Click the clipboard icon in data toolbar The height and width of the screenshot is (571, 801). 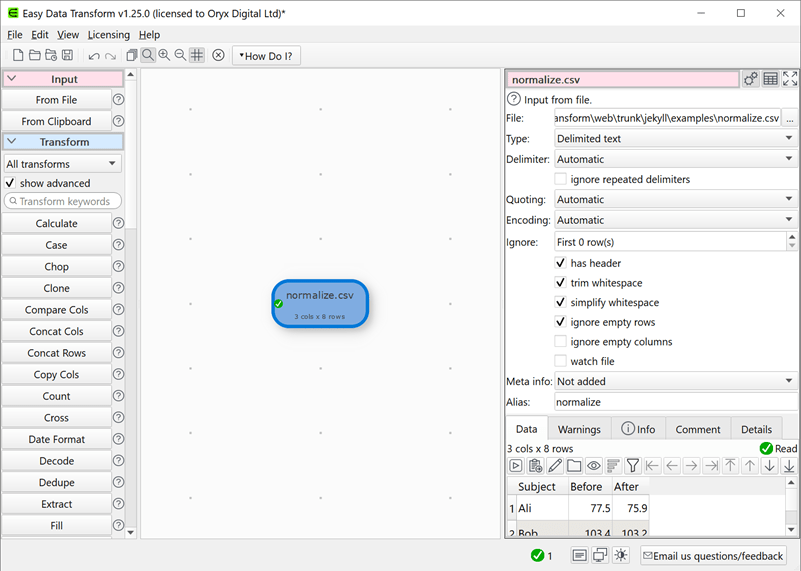(535, 466)
